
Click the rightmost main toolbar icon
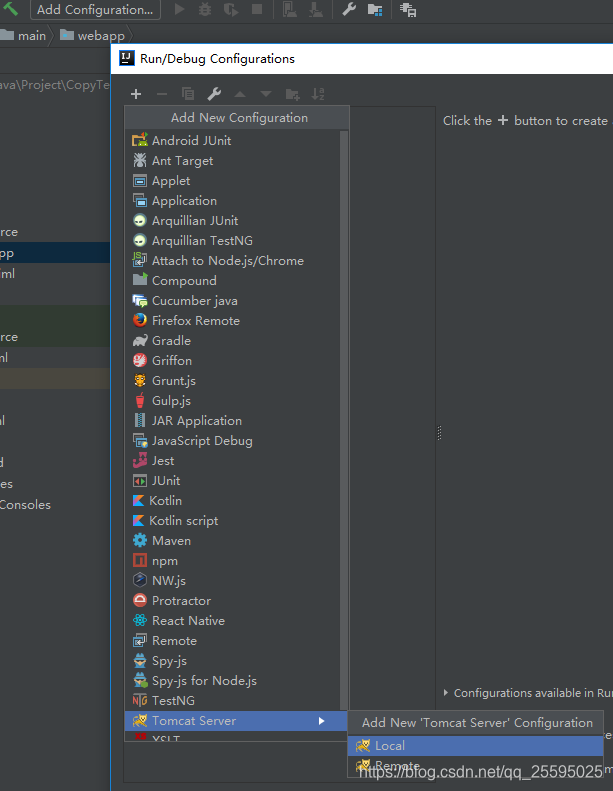(408, 10)
